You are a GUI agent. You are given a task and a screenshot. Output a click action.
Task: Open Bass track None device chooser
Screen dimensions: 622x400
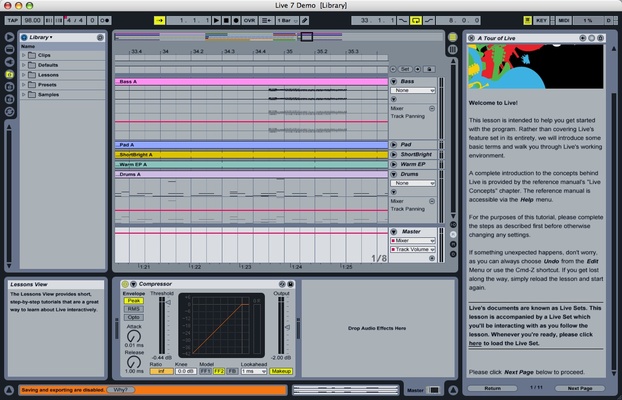(413, 90)
